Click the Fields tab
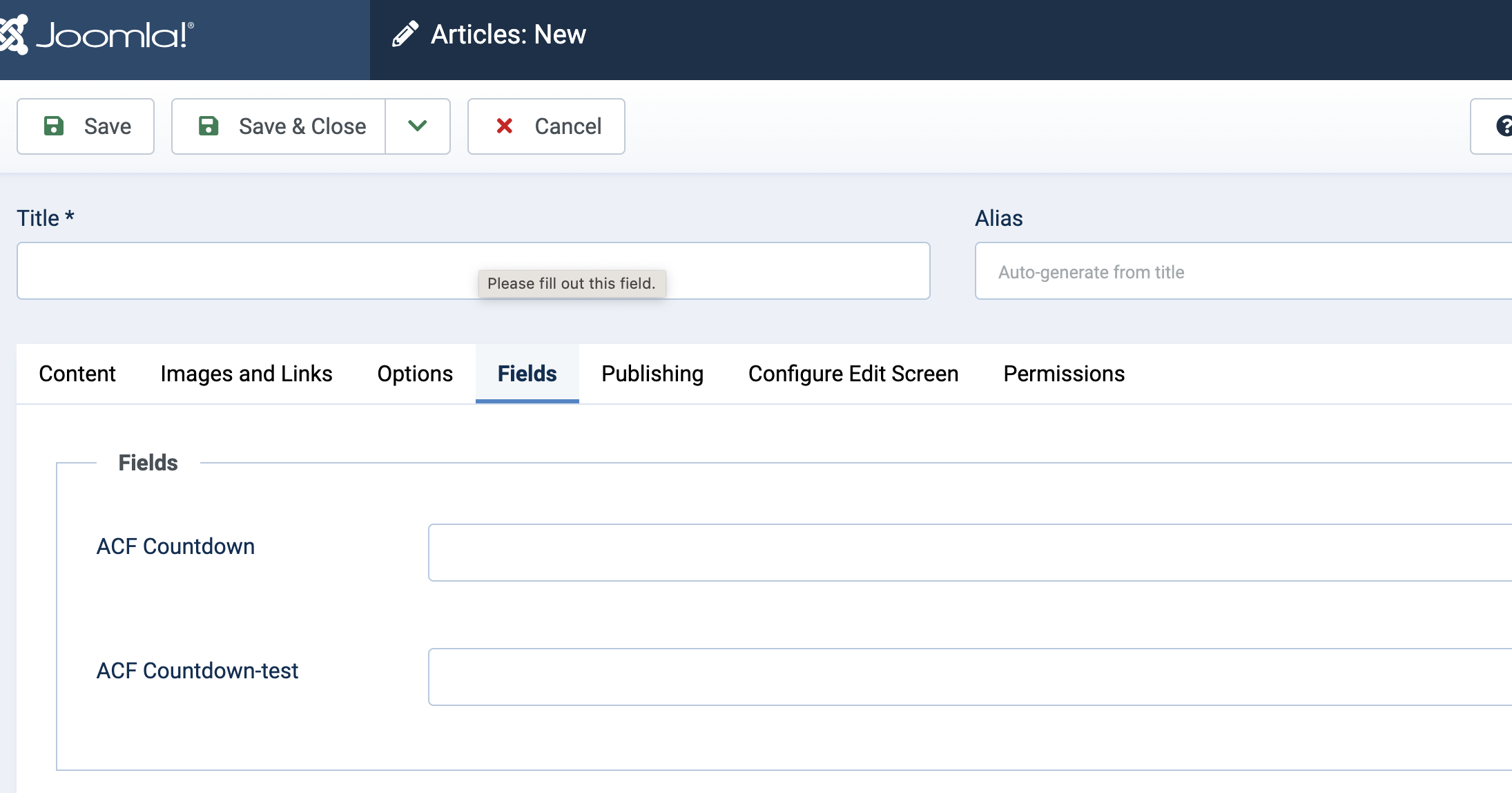The image size is (1512, 793). pyautogui.click(x=527, y=374)
